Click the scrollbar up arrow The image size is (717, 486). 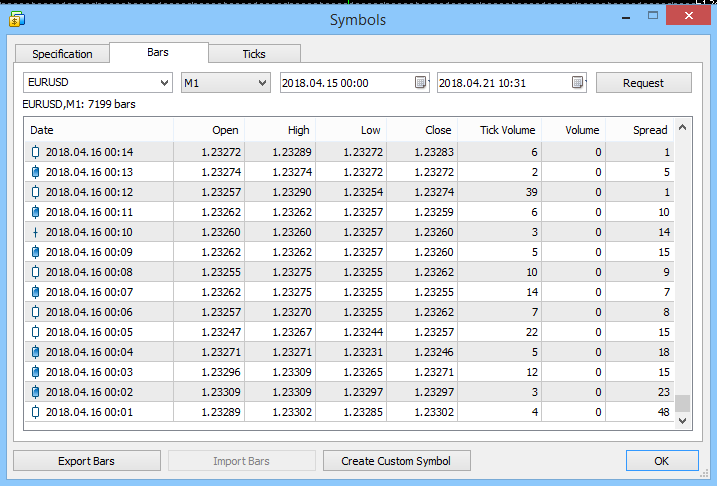point(683,128)
